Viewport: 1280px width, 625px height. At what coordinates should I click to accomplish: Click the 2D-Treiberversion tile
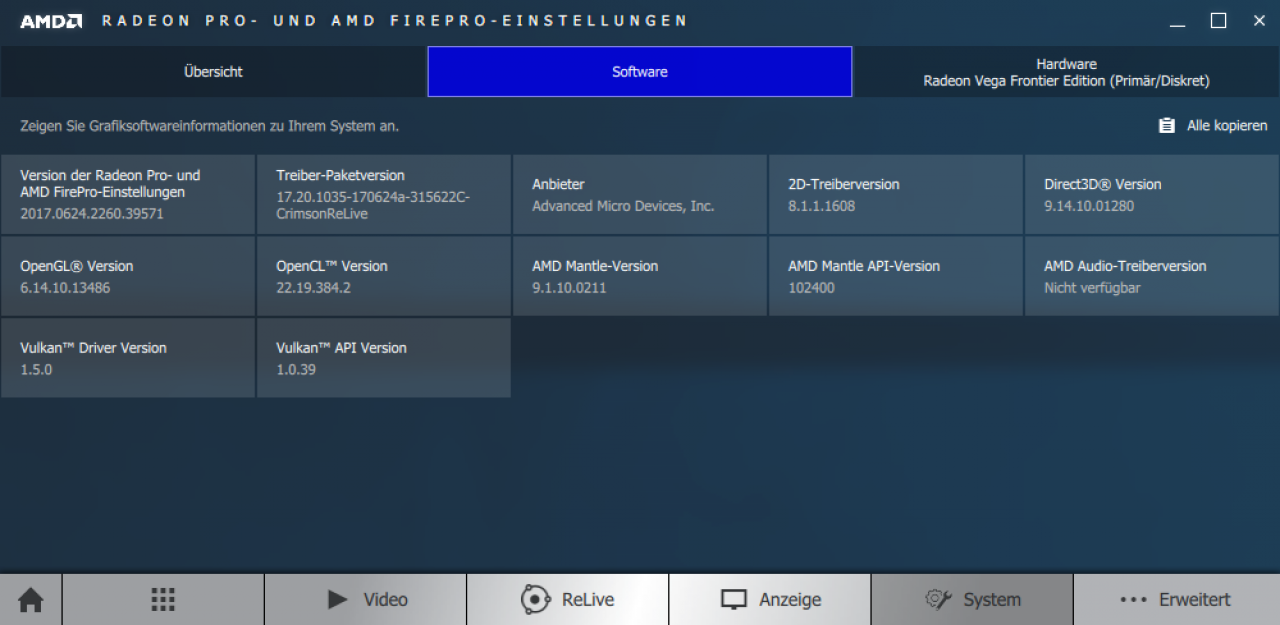tap(896, 194)
